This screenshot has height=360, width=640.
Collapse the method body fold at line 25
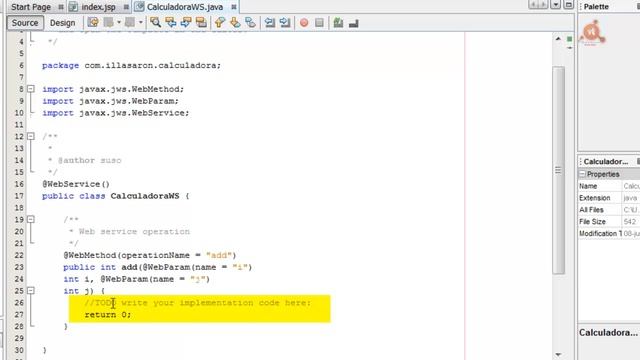point(31,291)
